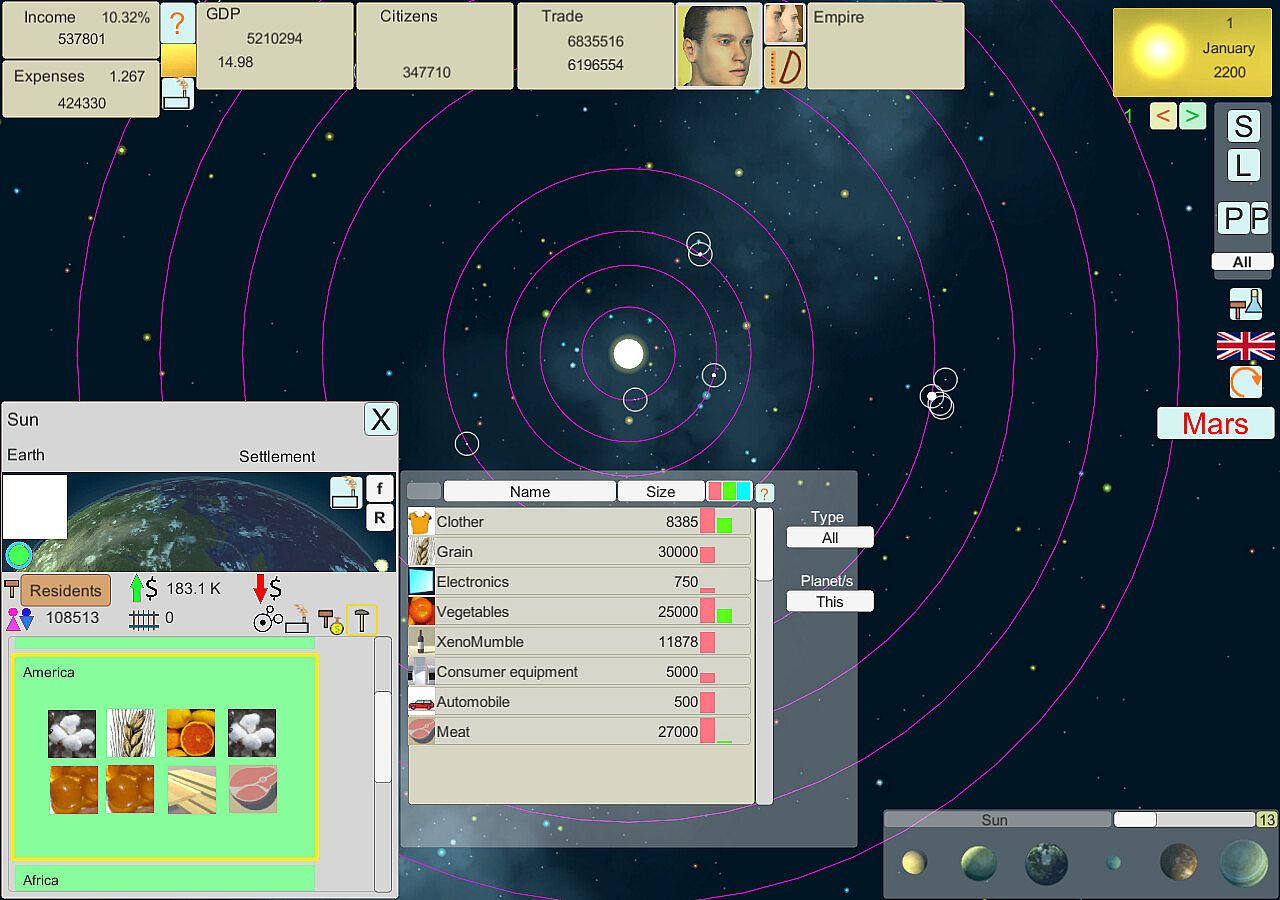Select the Meat row in the goods list
1280x900 pixels.
[580, 731]
